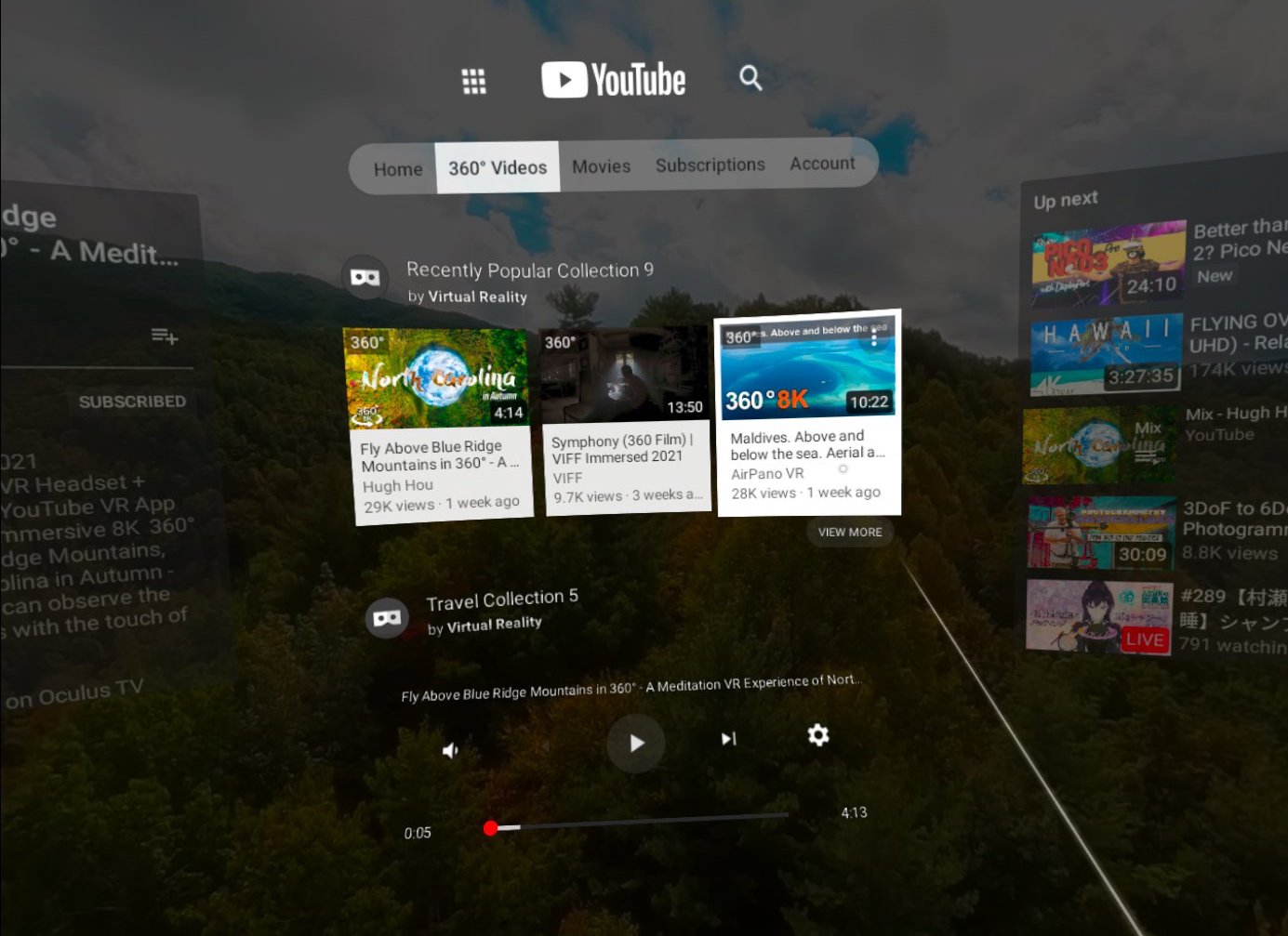Open the Movies tab

(x=601, y=165)
